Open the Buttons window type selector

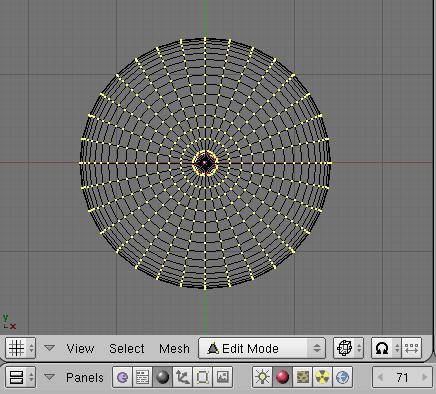point(20,377)
